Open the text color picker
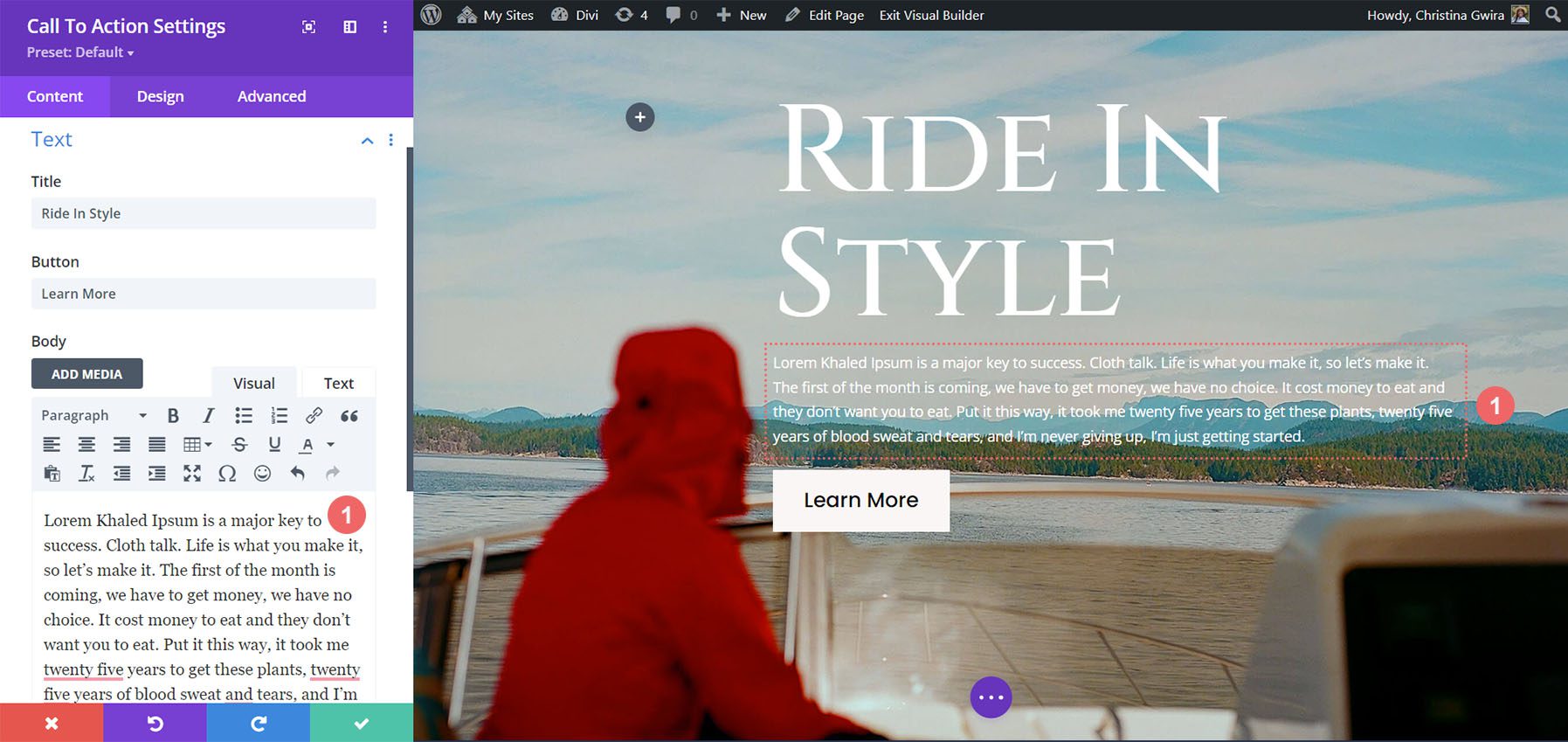 [307, 445]
